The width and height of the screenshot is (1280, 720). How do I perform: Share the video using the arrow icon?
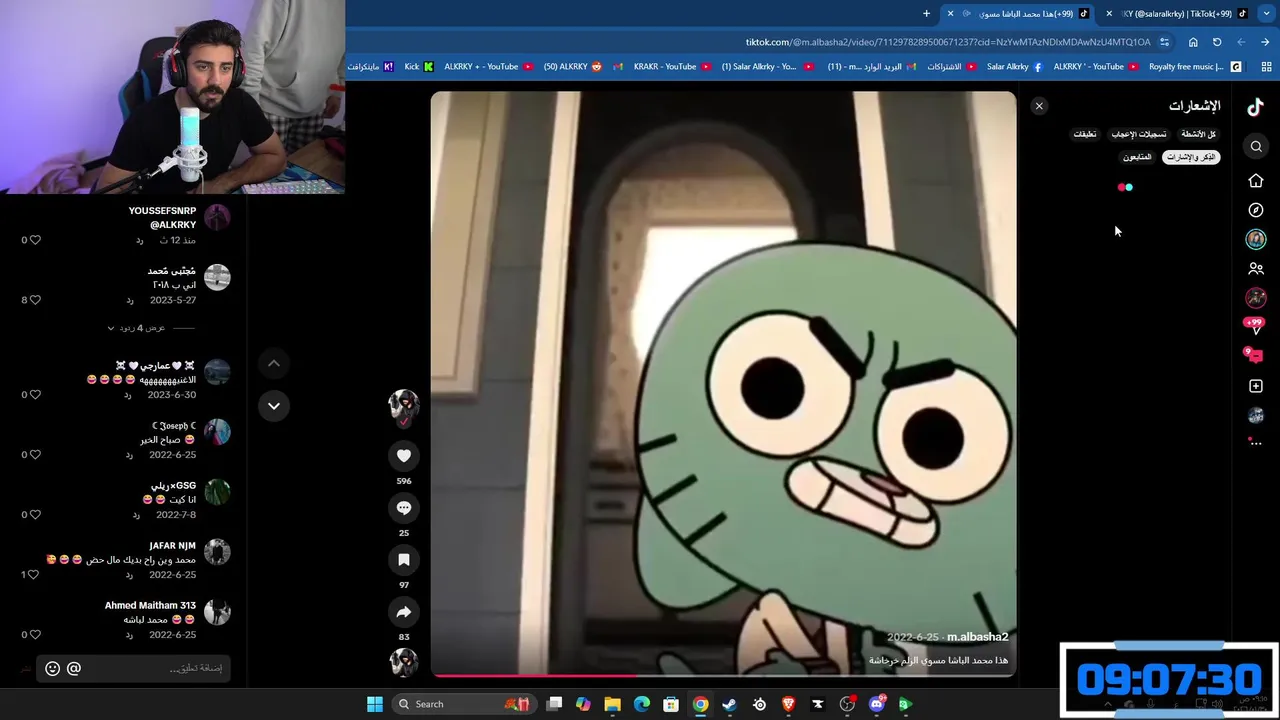[404, 612]
